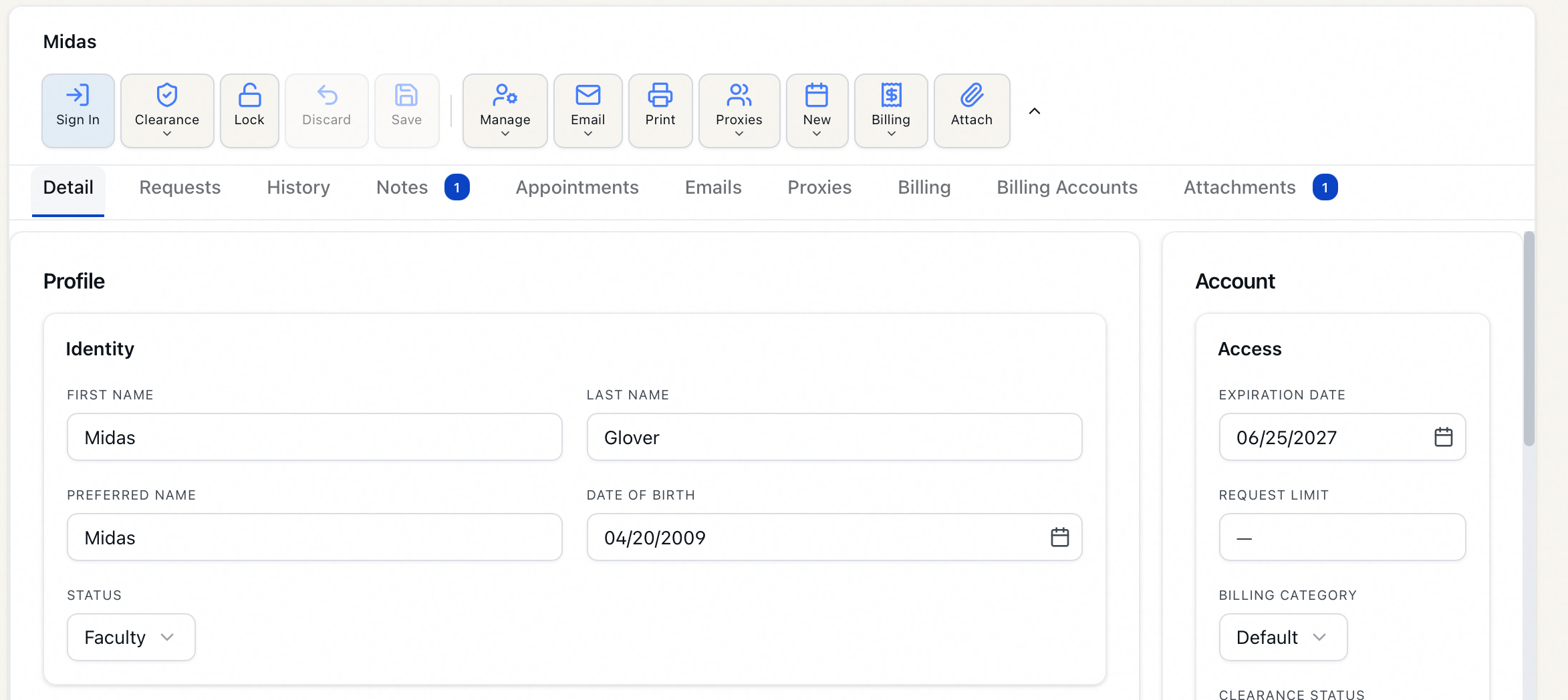The image size is (1568, 700).
Task: Open the Expiration Date calendar picker
Action: [x=1444, y=437]
